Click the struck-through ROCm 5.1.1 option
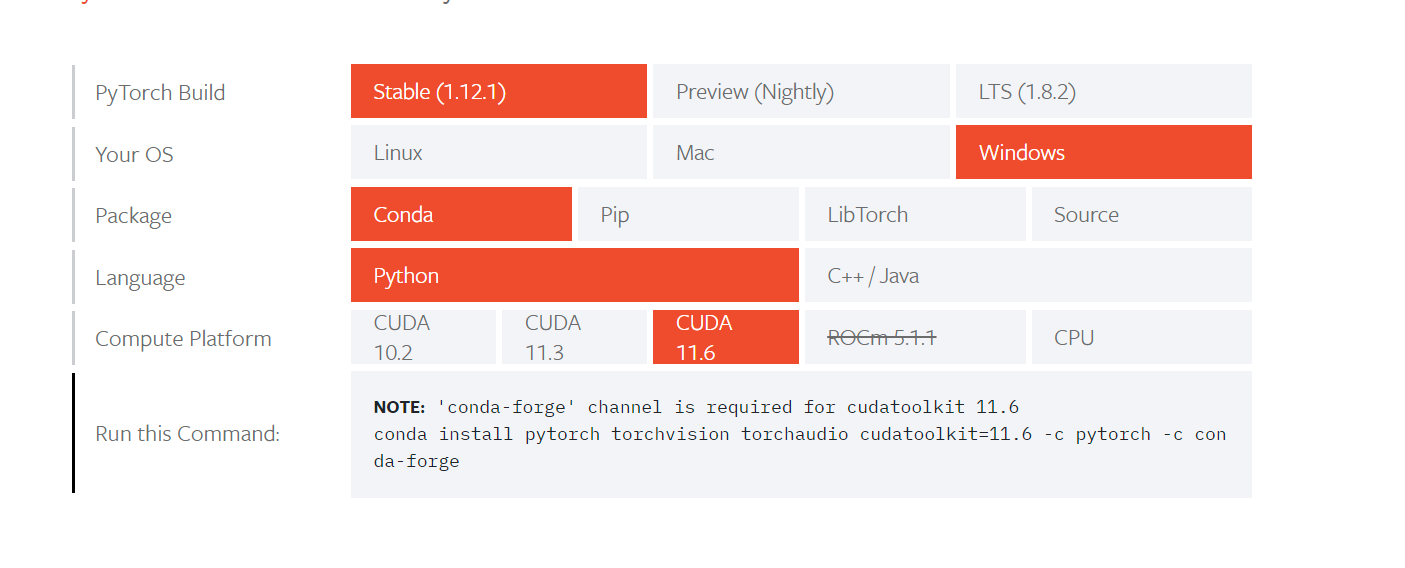The width and height of the screenshot is (1405, 568). tap(915, 337)
